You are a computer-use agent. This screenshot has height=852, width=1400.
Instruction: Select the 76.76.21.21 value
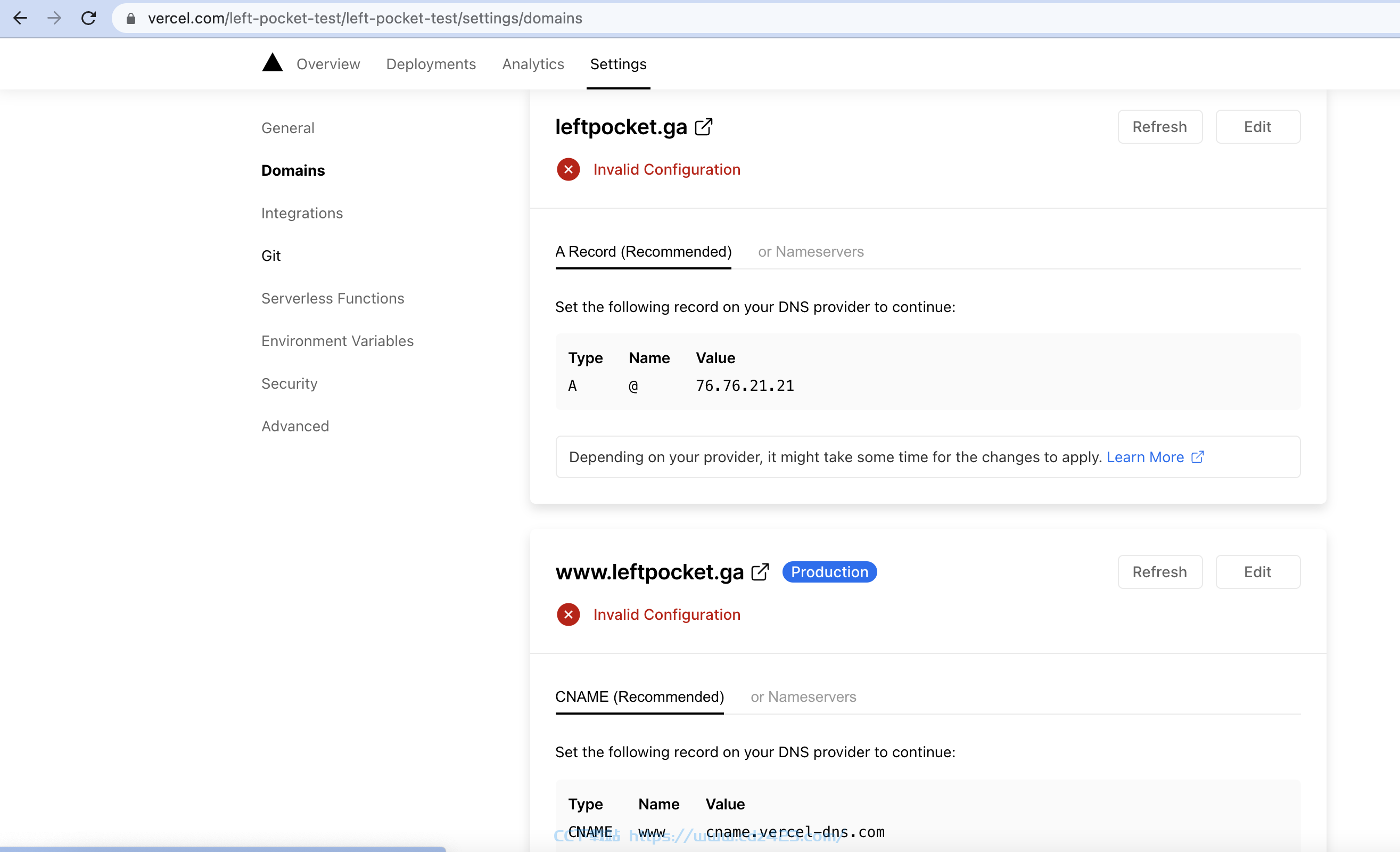(745, 386)
